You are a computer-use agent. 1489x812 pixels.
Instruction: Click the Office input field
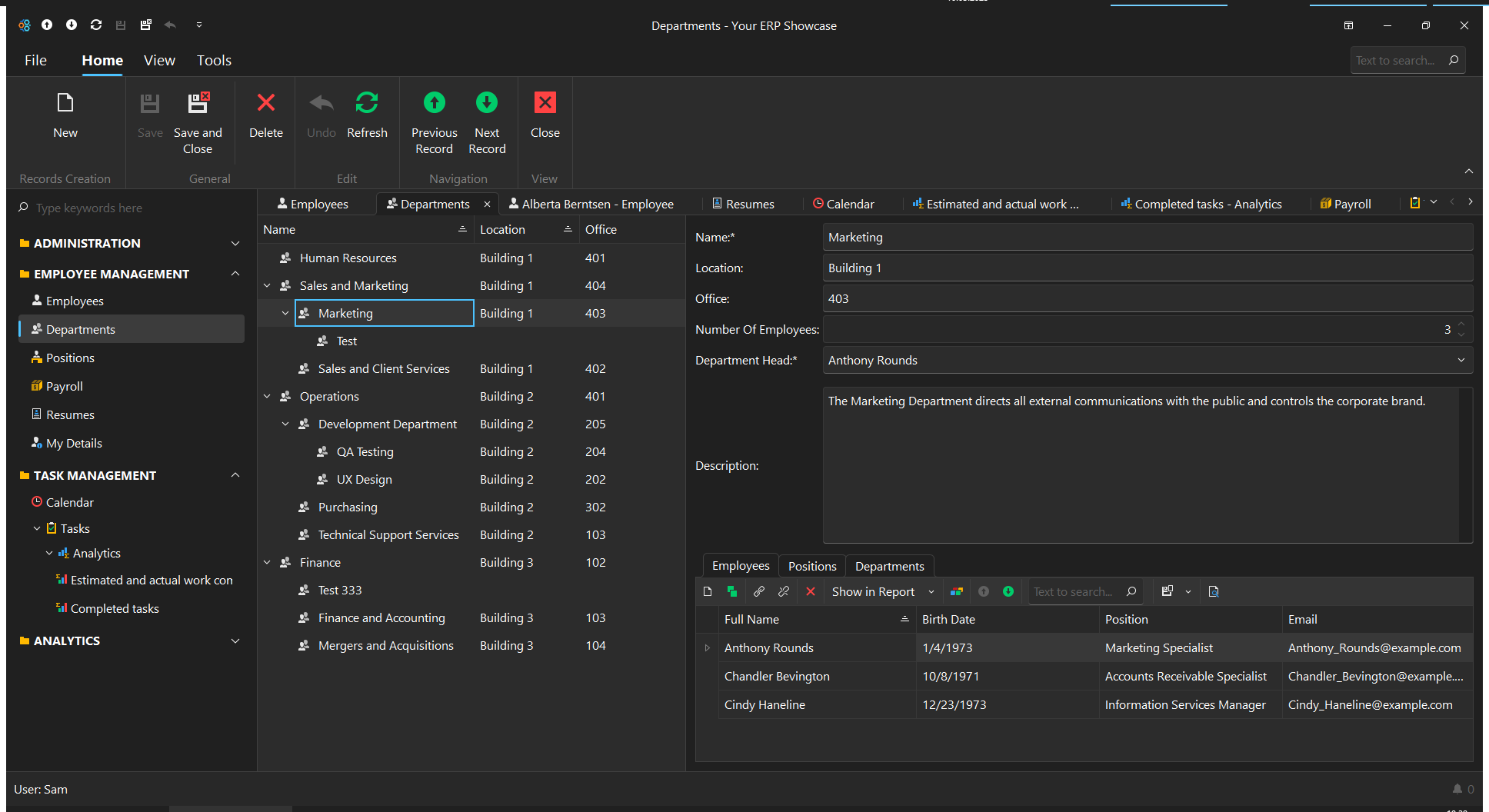click(1147, 299)
